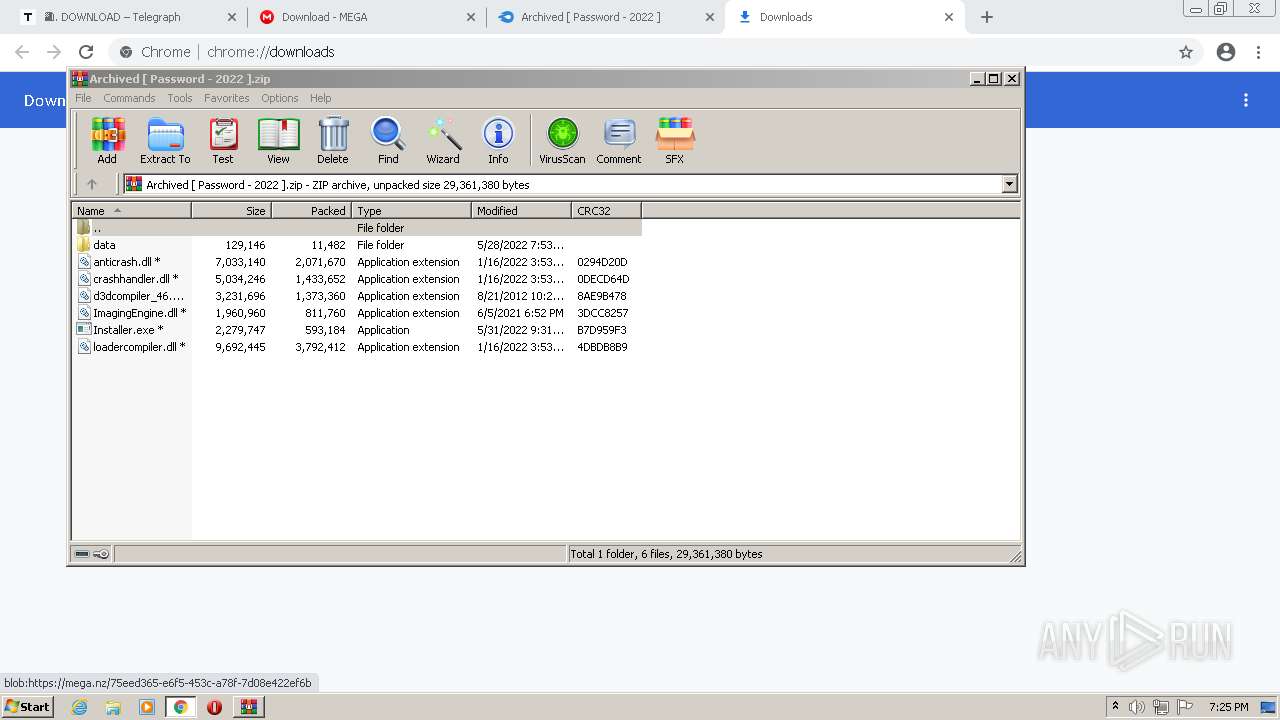Viewport: 1280px width, 720px height.
Task: Click the volume speaker tray icon
Action: tap(1136, 707)
